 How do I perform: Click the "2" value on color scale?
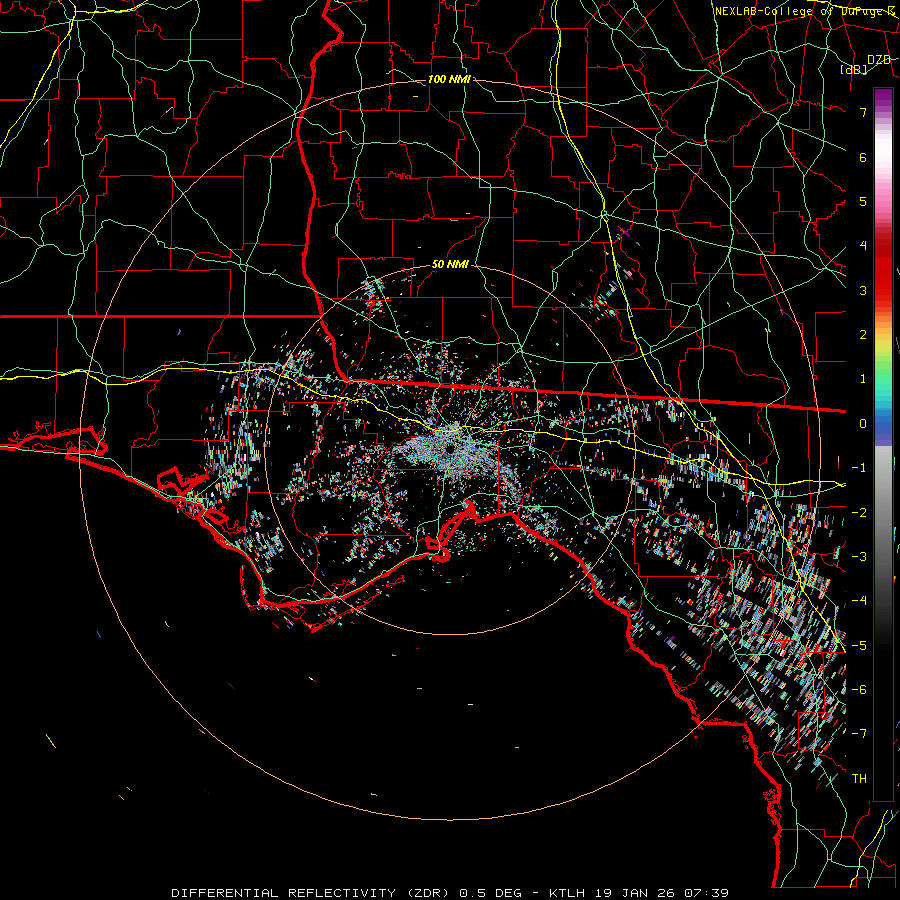[863, 335]
